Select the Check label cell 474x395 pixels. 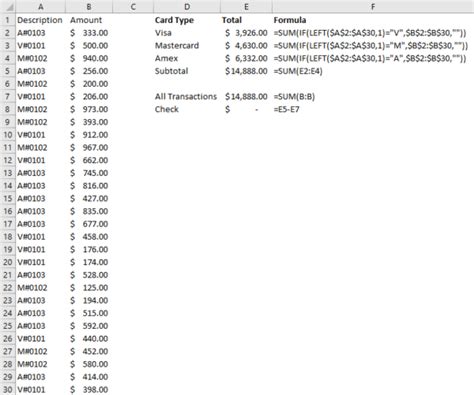click(x=167, y=109)
